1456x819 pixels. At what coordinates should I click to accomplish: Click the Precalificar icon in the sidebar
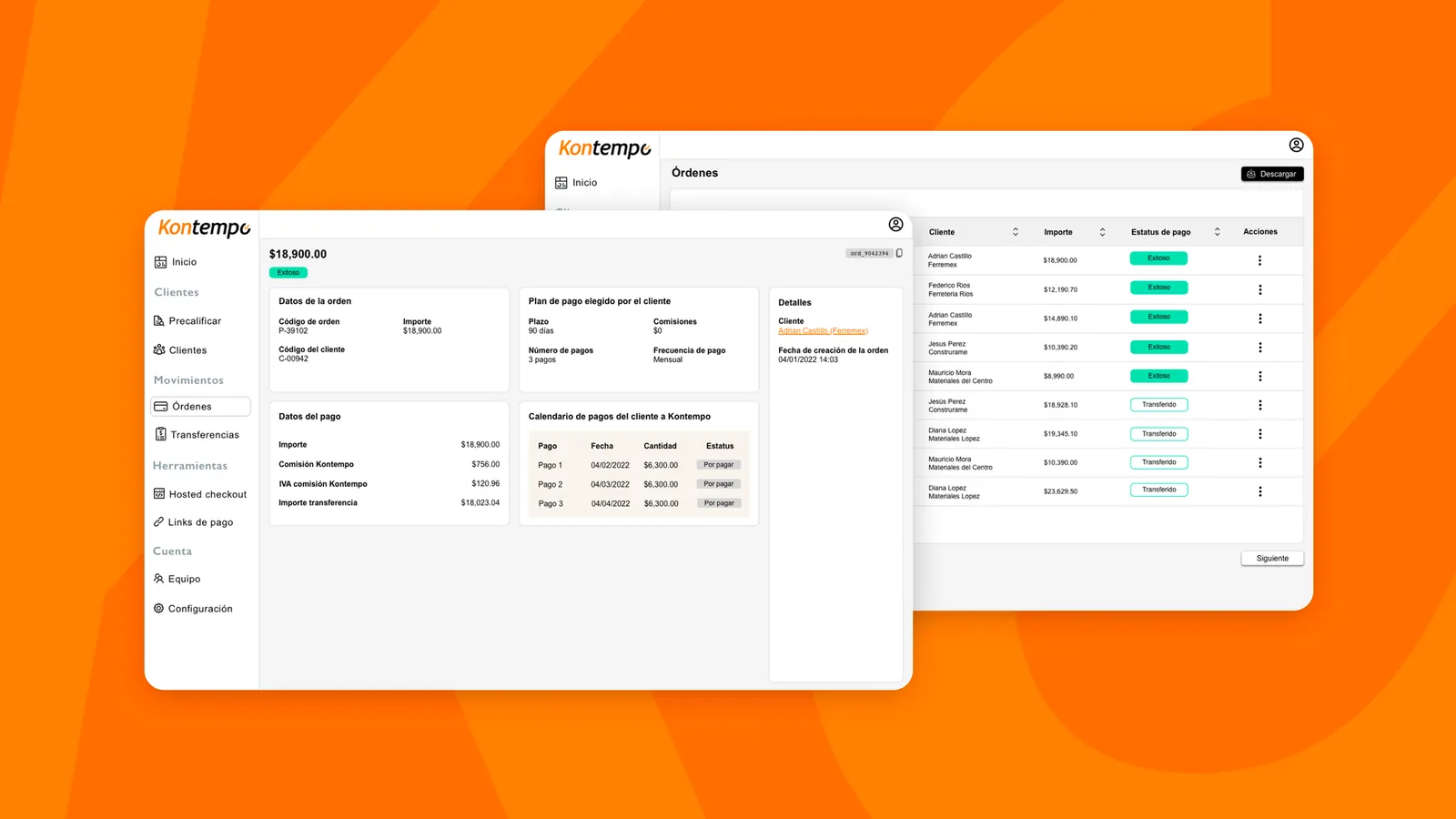(x=159, y=321)
